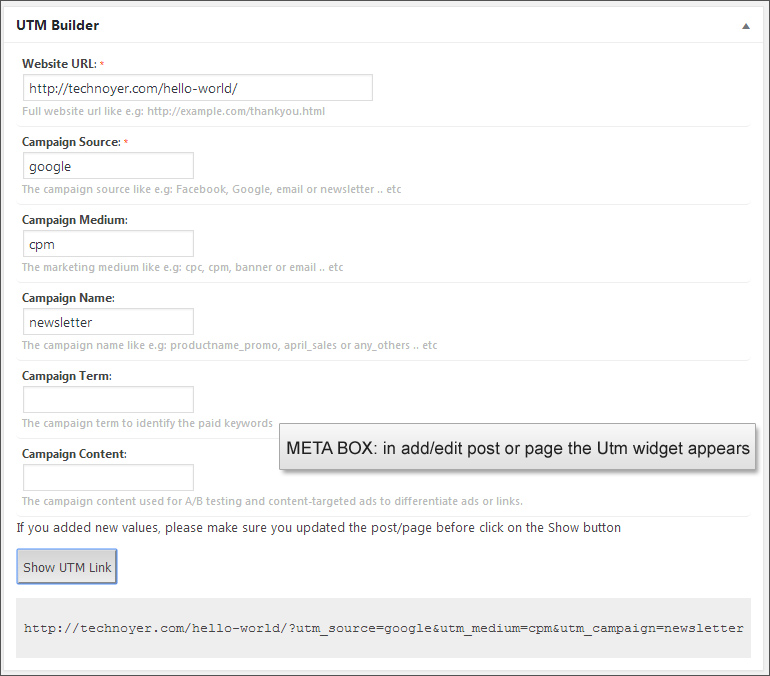Click the generated UTM link text
Image resolution: width=770 pixels, height=676 pixels.
(x=383, y=628)
